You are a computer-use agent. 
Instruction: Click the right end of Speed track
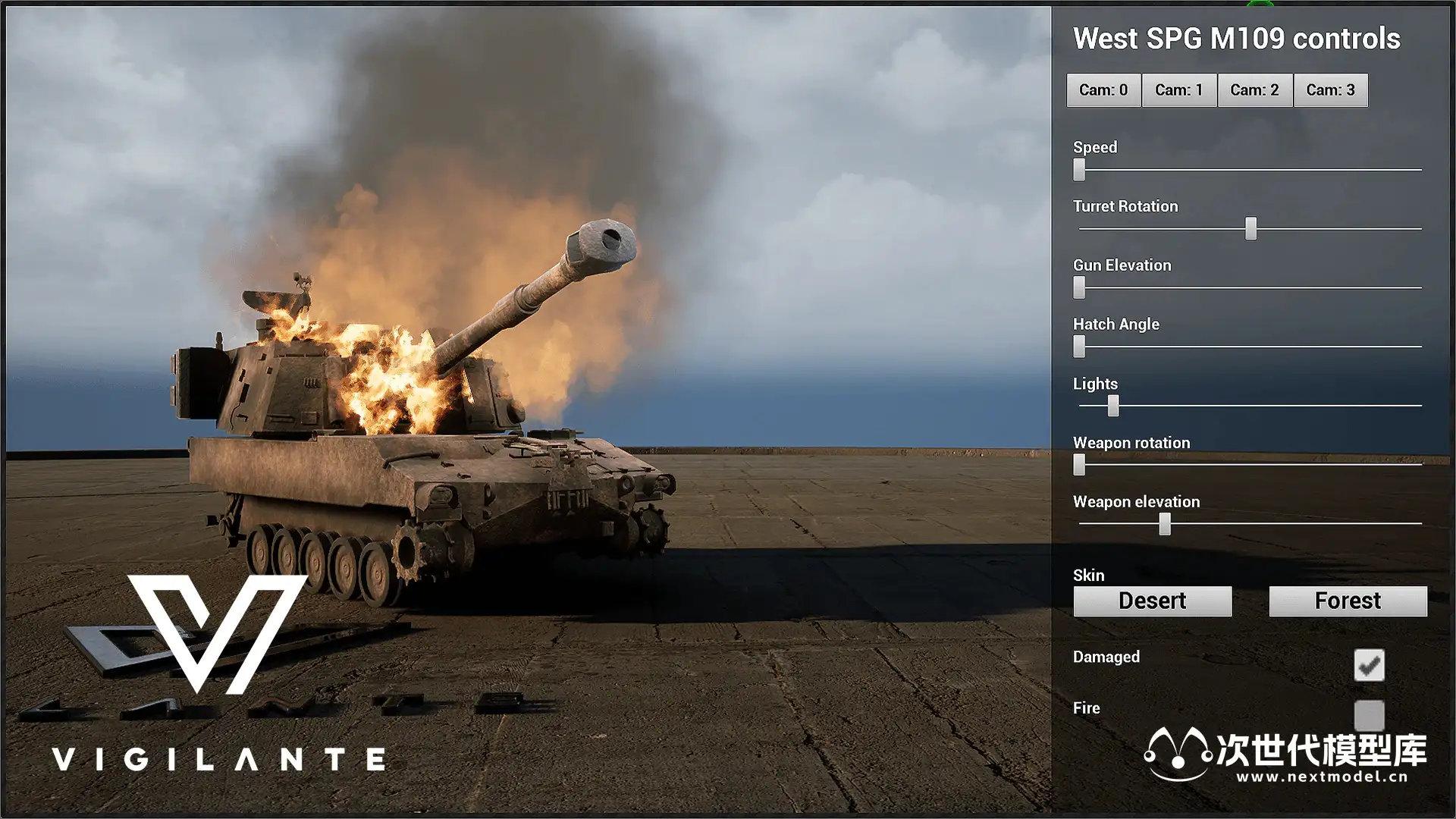[x=1418, y=170]
